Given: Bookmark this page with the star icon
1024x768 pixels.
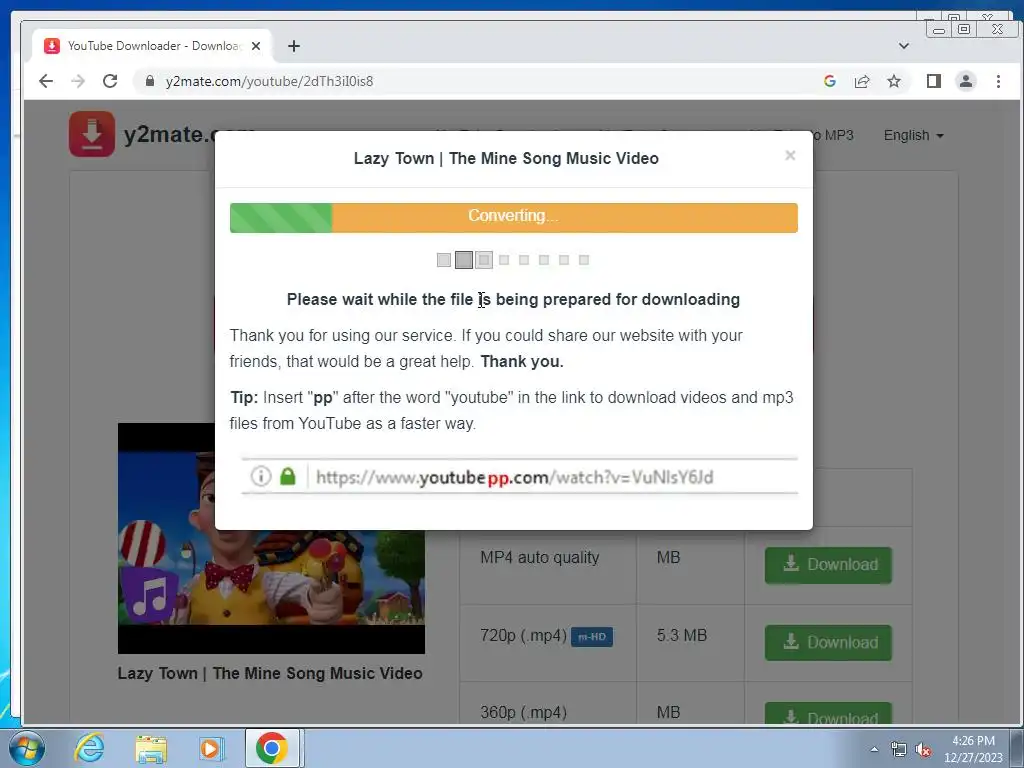Looking at the screenshot, I should click(x=894, y=81).
